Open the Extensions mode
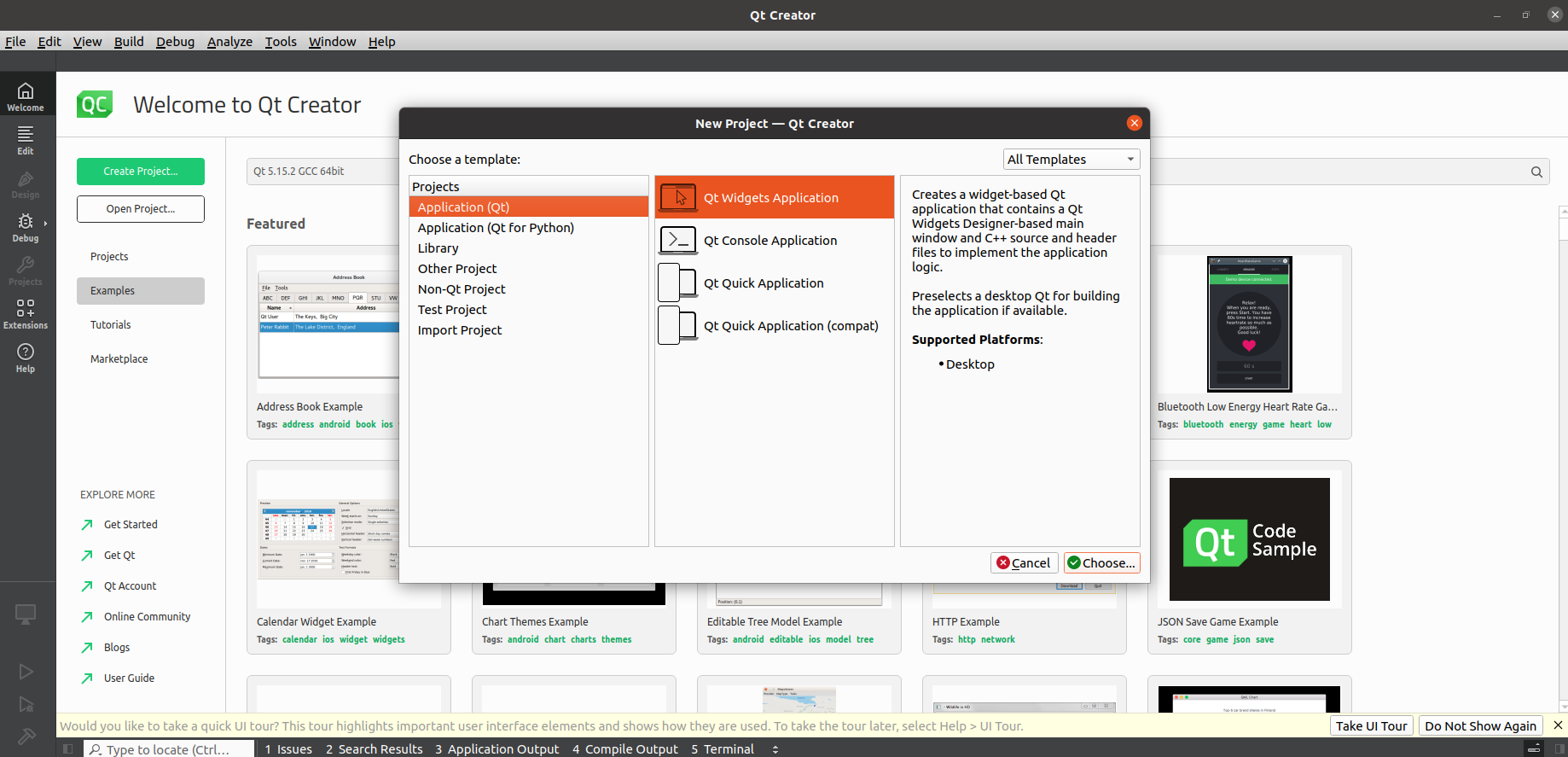Screen dimensions: 1568x757 click(26, 313)
